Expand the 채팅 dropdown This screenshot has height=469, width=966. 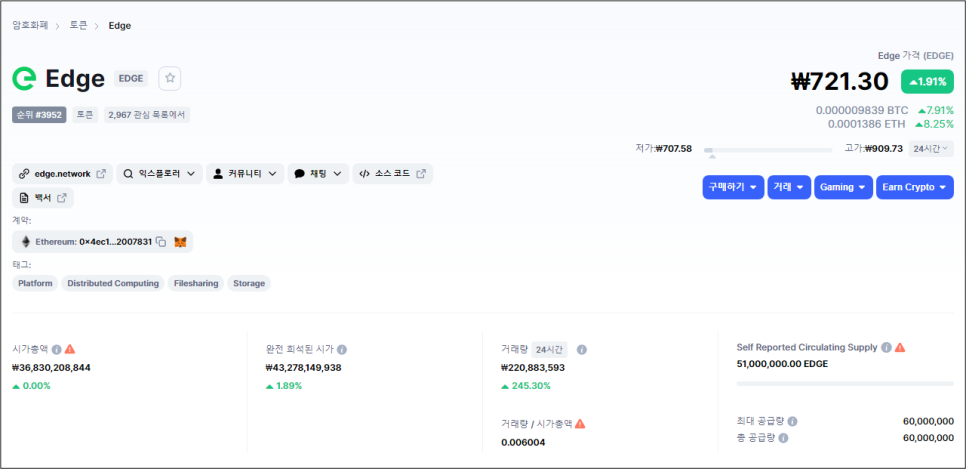[x=318, y=174]
